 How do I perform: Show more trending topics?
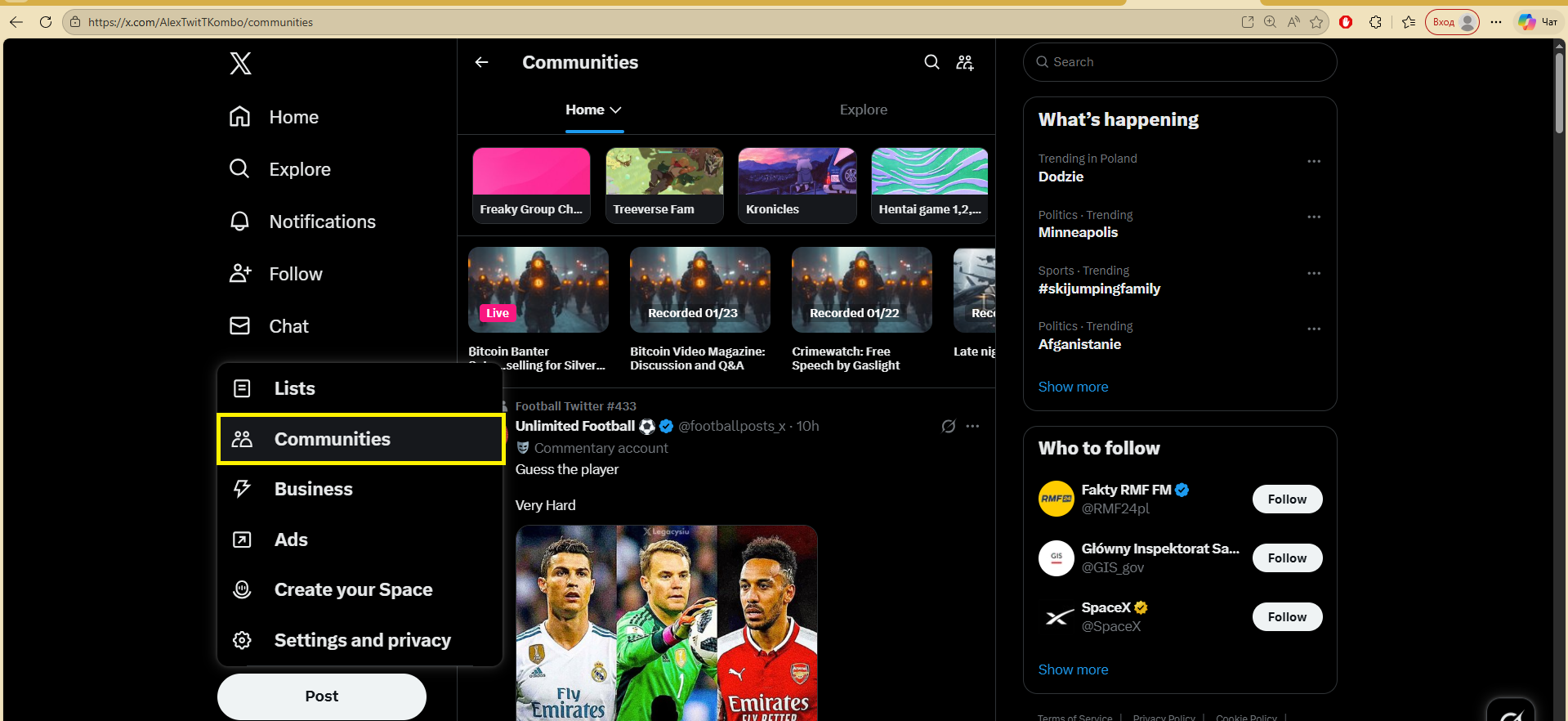tap(1073, 387)
